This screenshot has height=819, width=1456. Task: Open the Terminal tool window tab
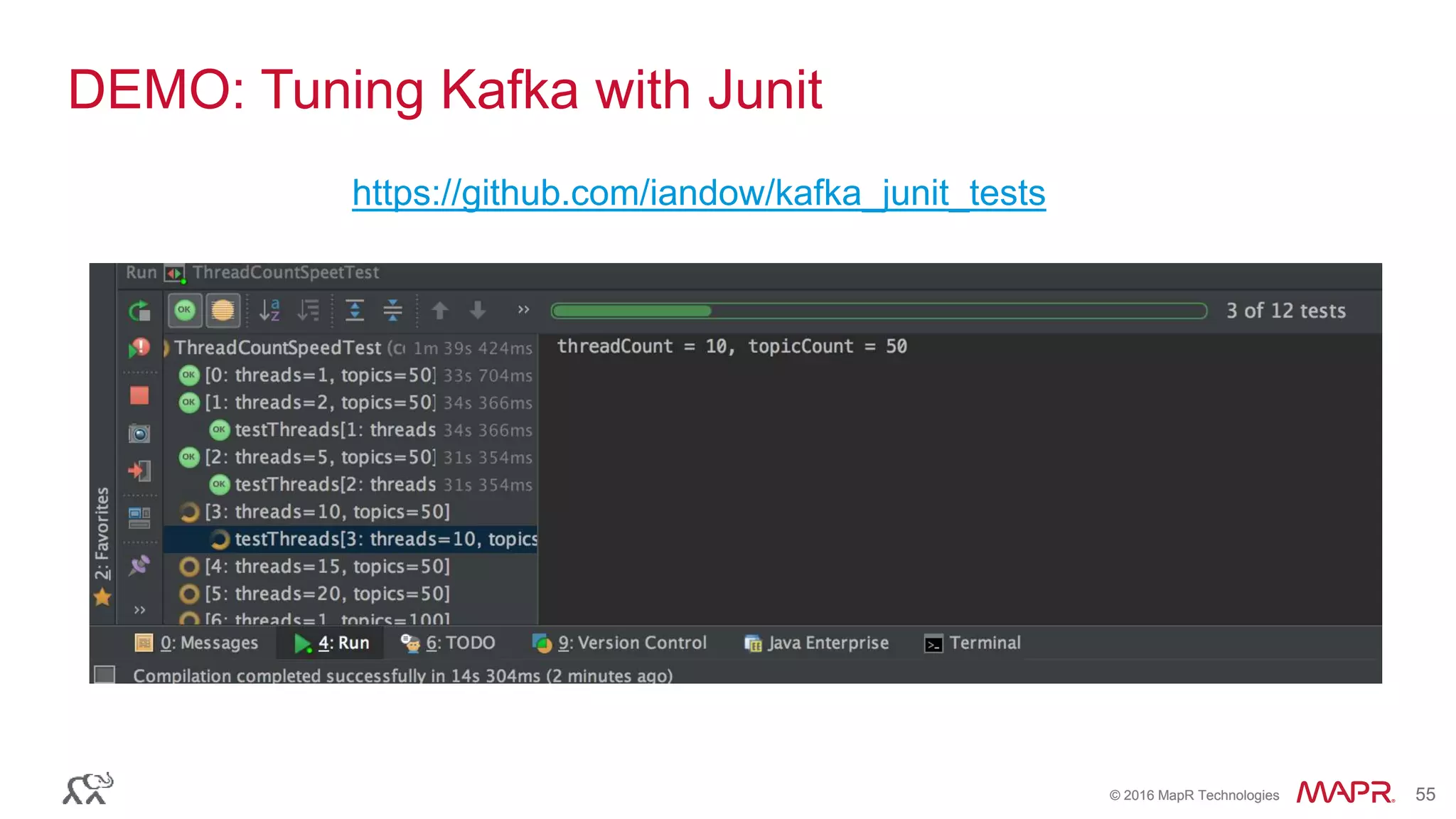pyautogui.click(x=972, y=643)
